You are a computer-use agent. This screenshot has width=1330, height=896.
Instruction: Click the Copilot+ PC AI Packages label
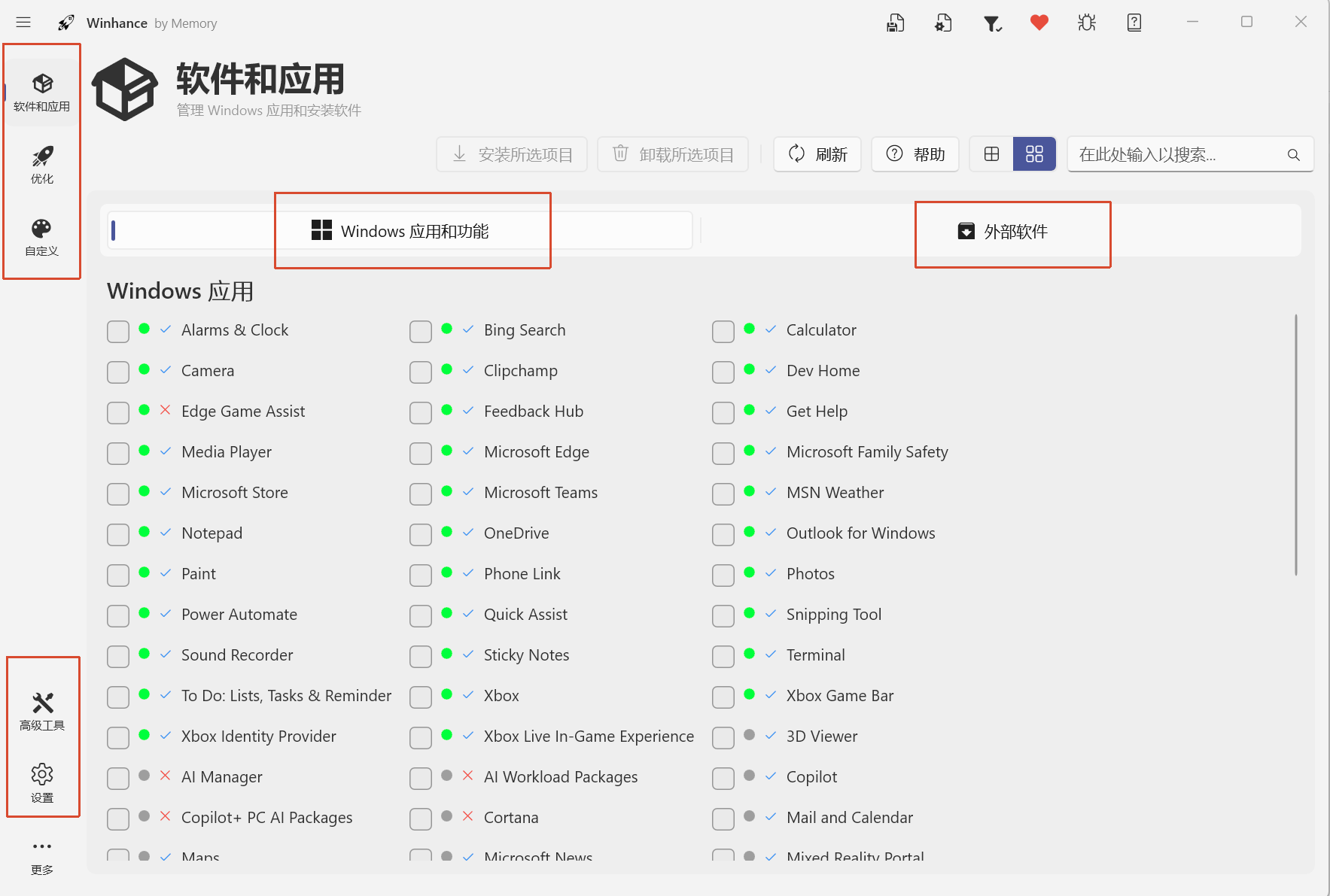(x=267, y=818)
